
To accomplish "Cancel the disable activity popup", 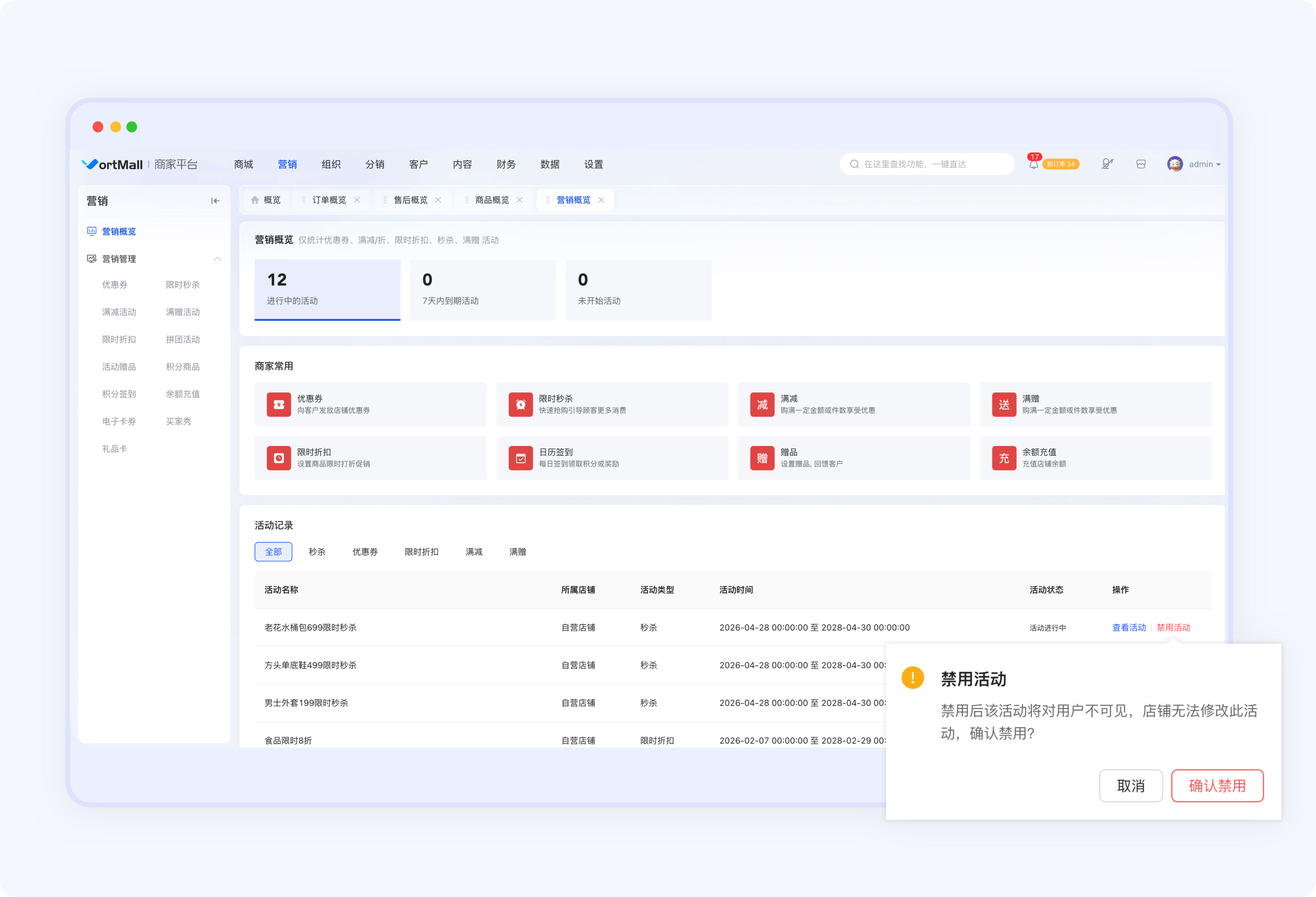I will tap(1131, 785).
